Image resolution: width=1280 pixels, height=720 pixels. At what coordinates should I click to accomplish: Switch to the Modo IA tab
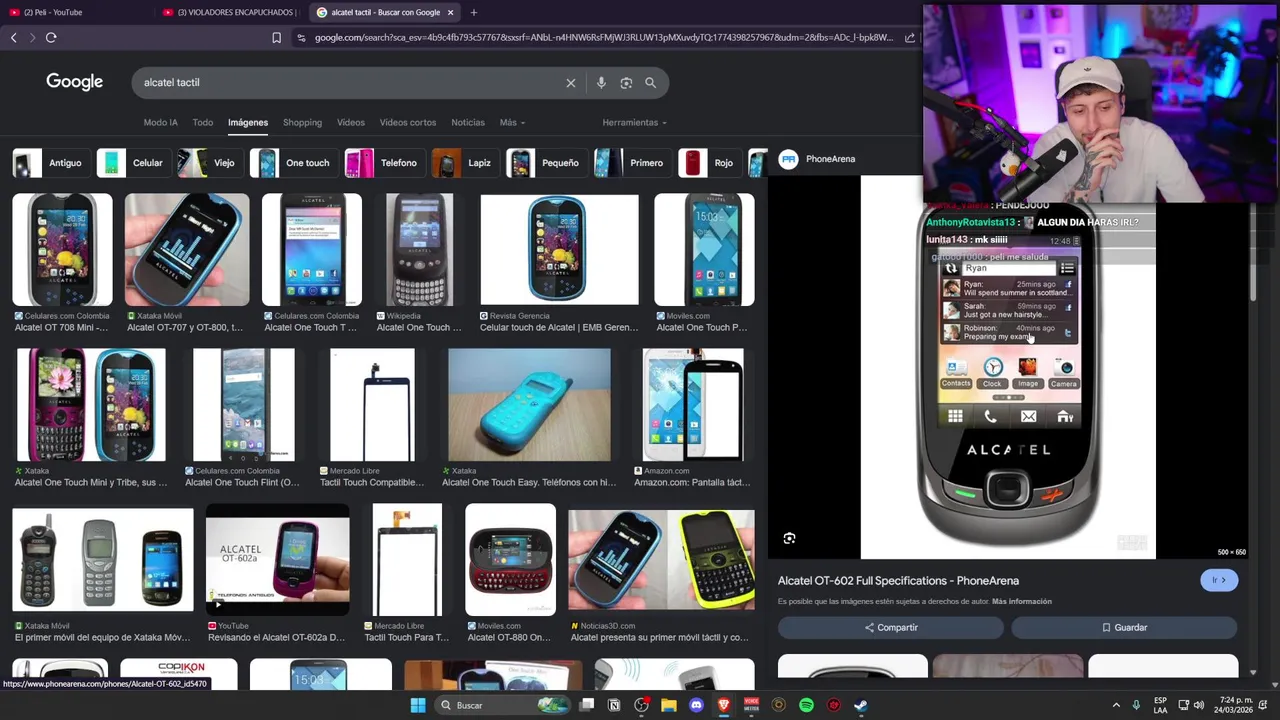coord(160,122)
